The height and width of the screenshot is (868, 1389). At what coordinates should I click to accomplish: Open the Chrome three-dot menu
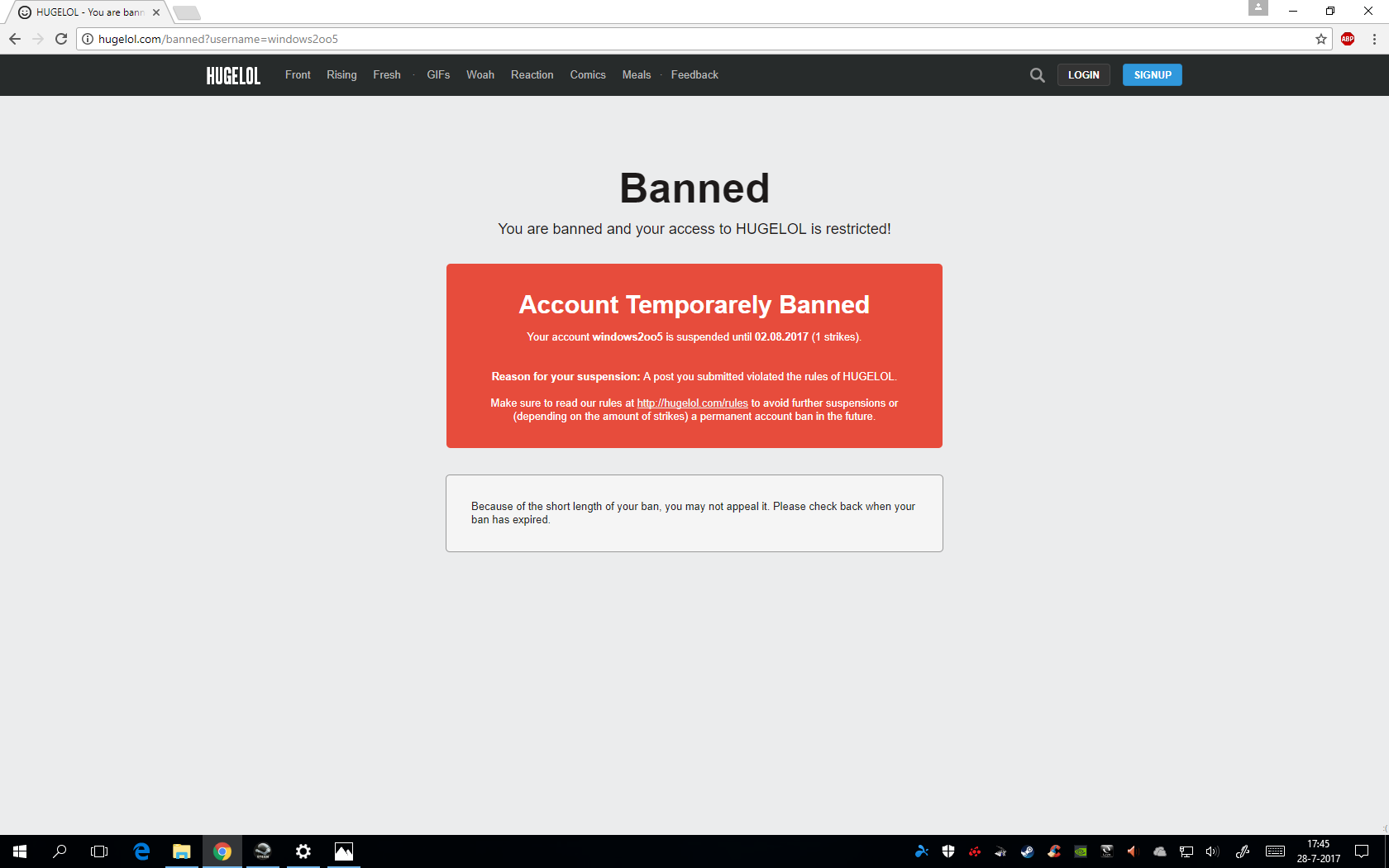1374,39
